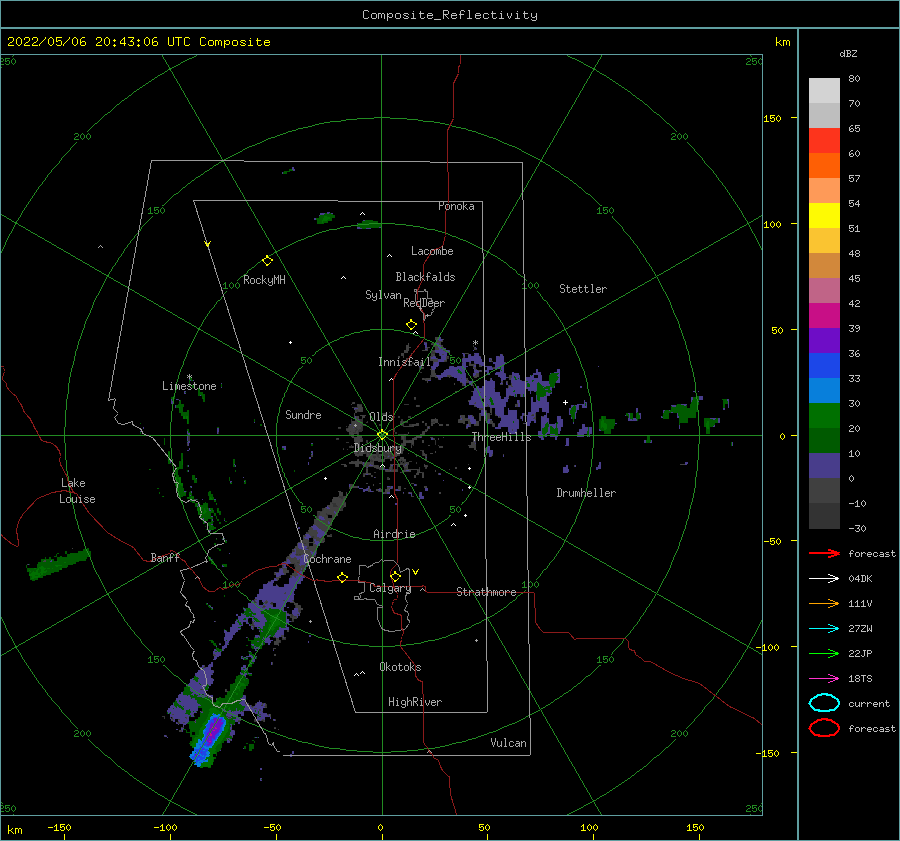Screen dimensions: 900x841
Task: Click the Lake Louise label
Action: [77, 491]
